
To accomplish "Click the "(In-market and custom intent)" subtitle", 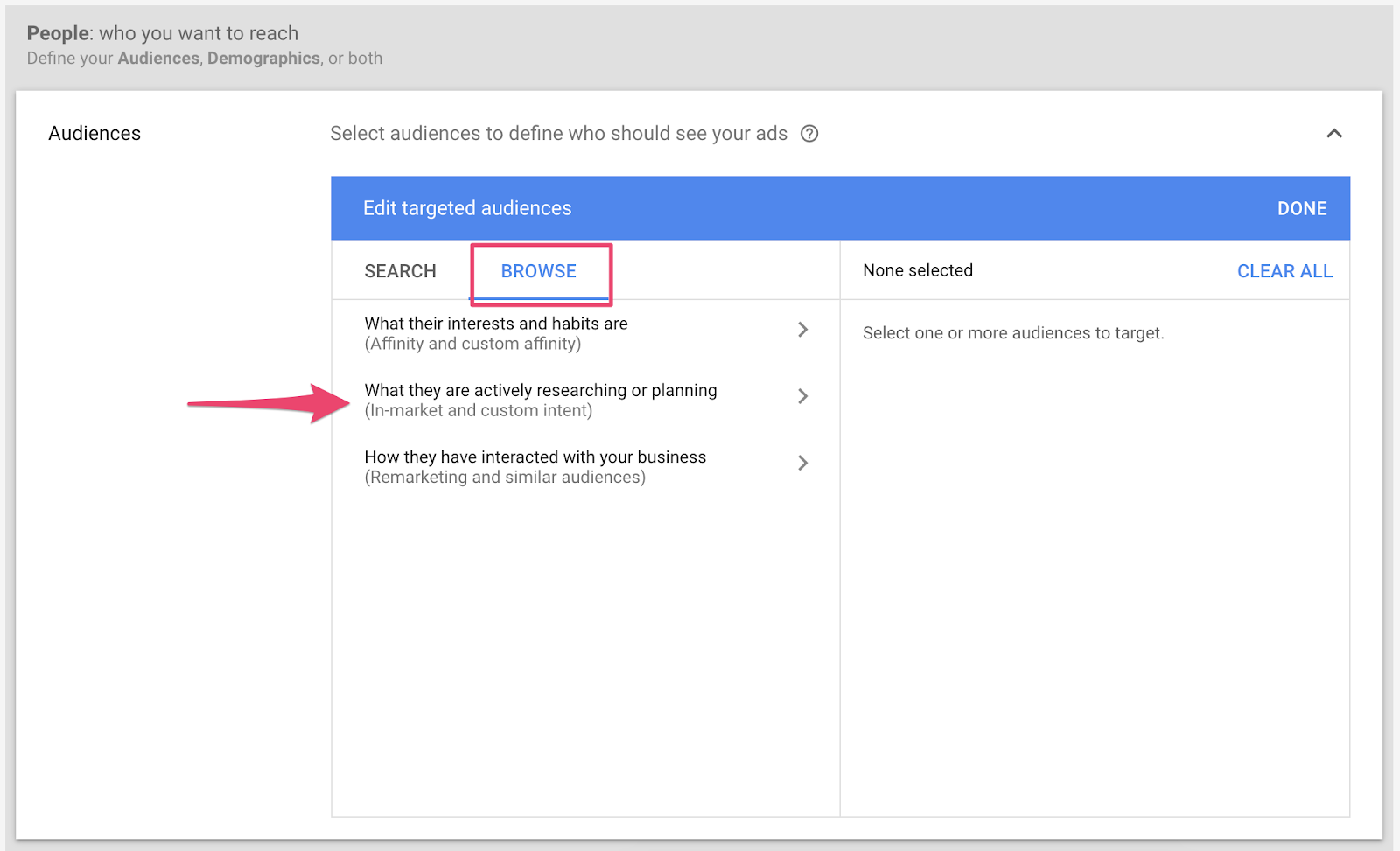I will coord(478,410).
